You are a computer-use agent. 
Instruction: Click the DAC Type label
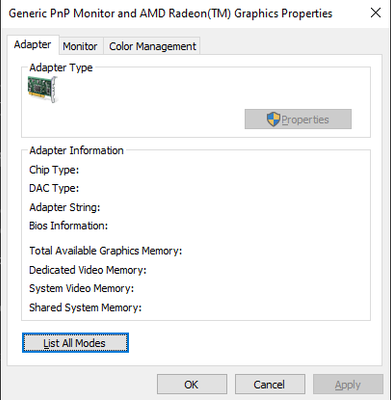(54, 188)
